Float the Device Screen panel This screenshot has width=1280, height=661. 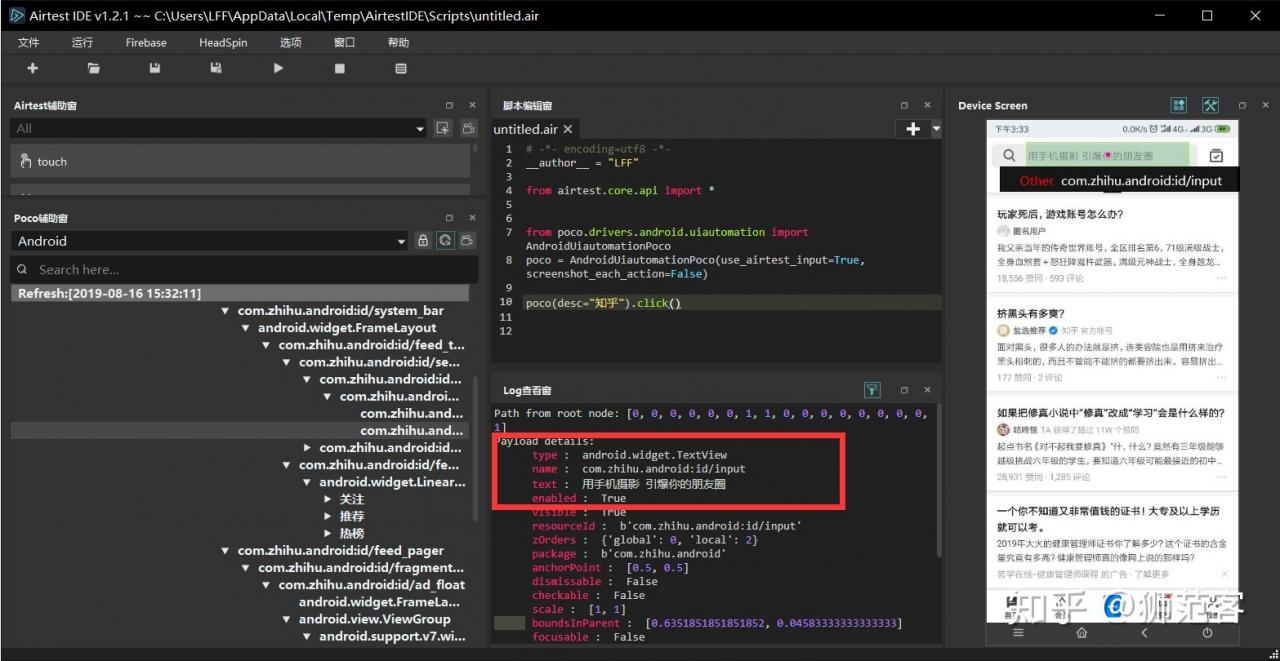pos(1243,105)
